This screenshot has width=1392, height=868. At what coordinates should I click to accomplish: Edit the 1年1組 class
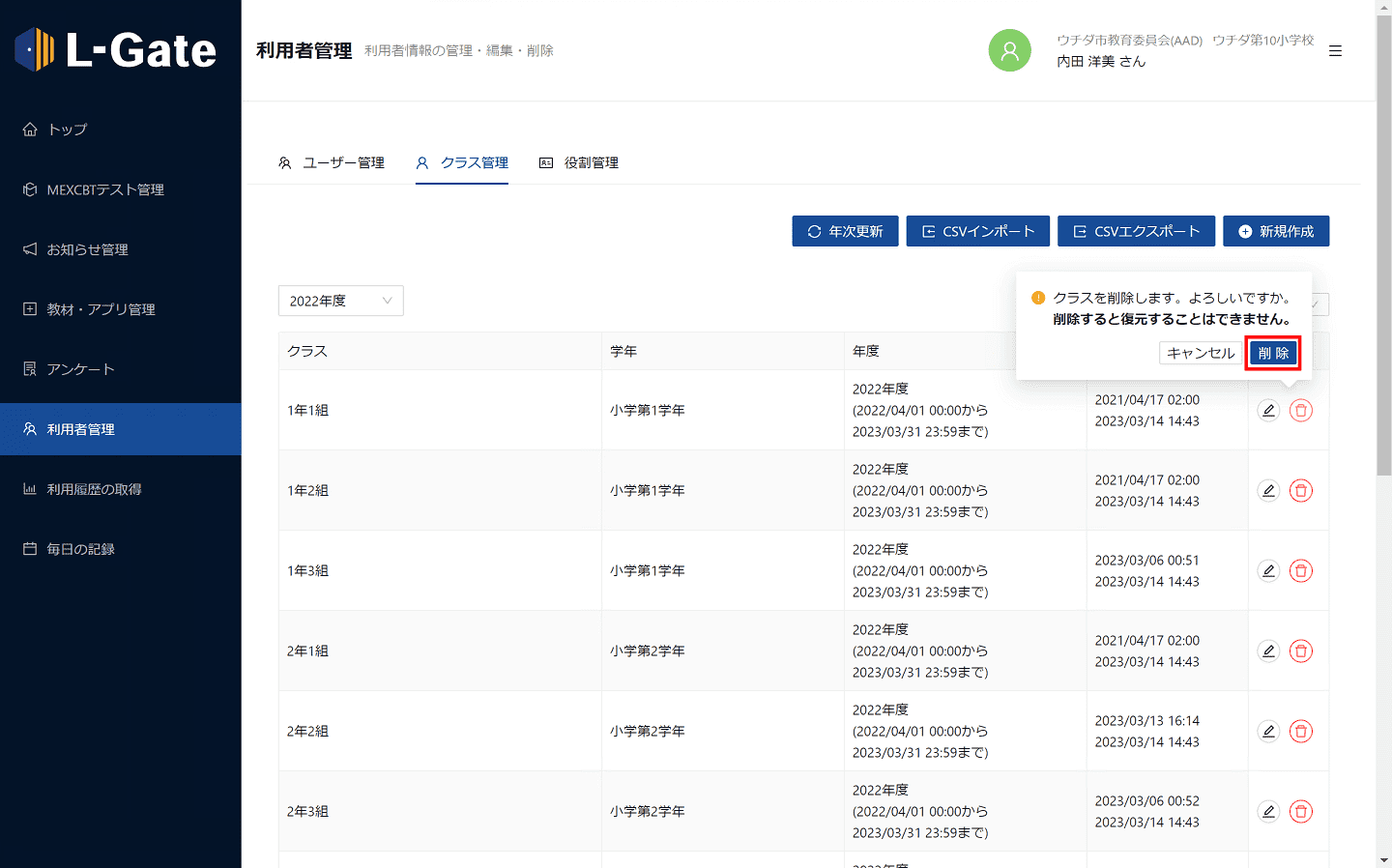point(1269,411)
